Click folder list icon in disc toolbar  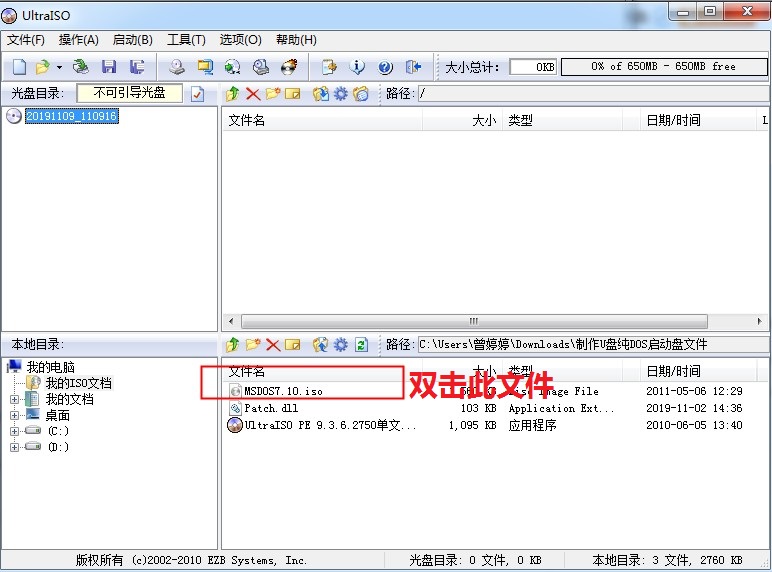coord(361,94)
